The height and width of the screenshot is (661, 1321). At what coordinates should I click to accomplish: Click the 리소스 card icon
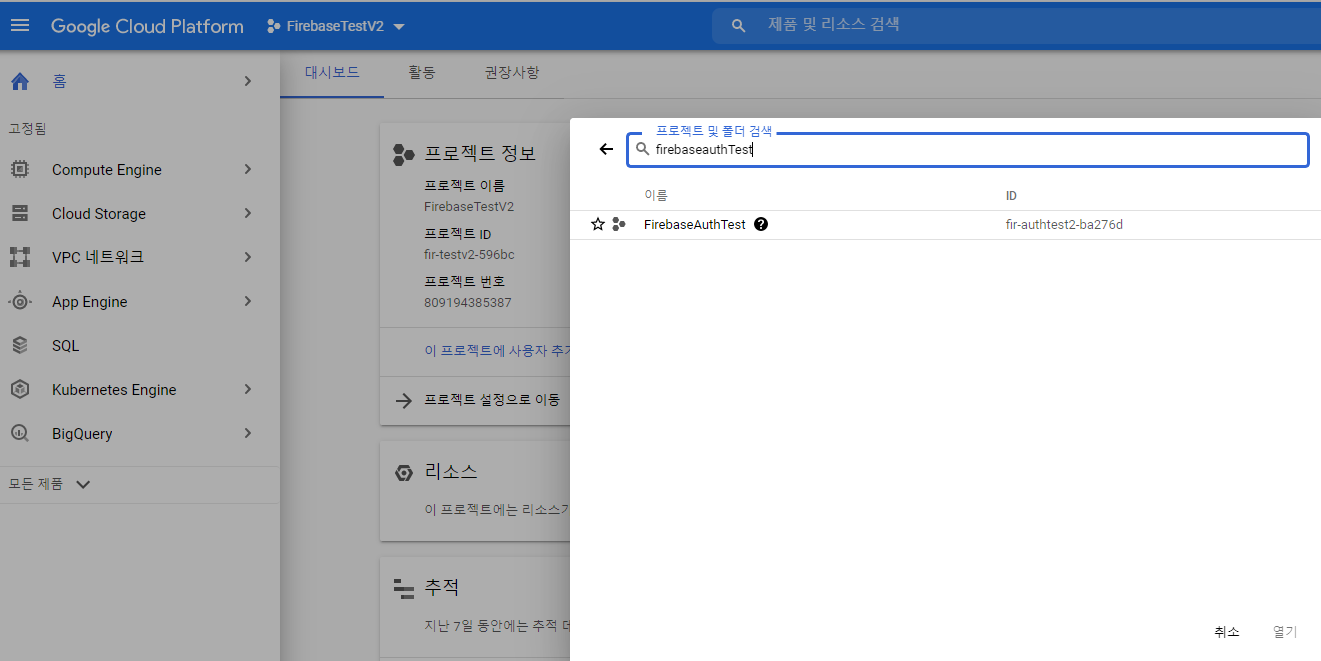(404, 473)
